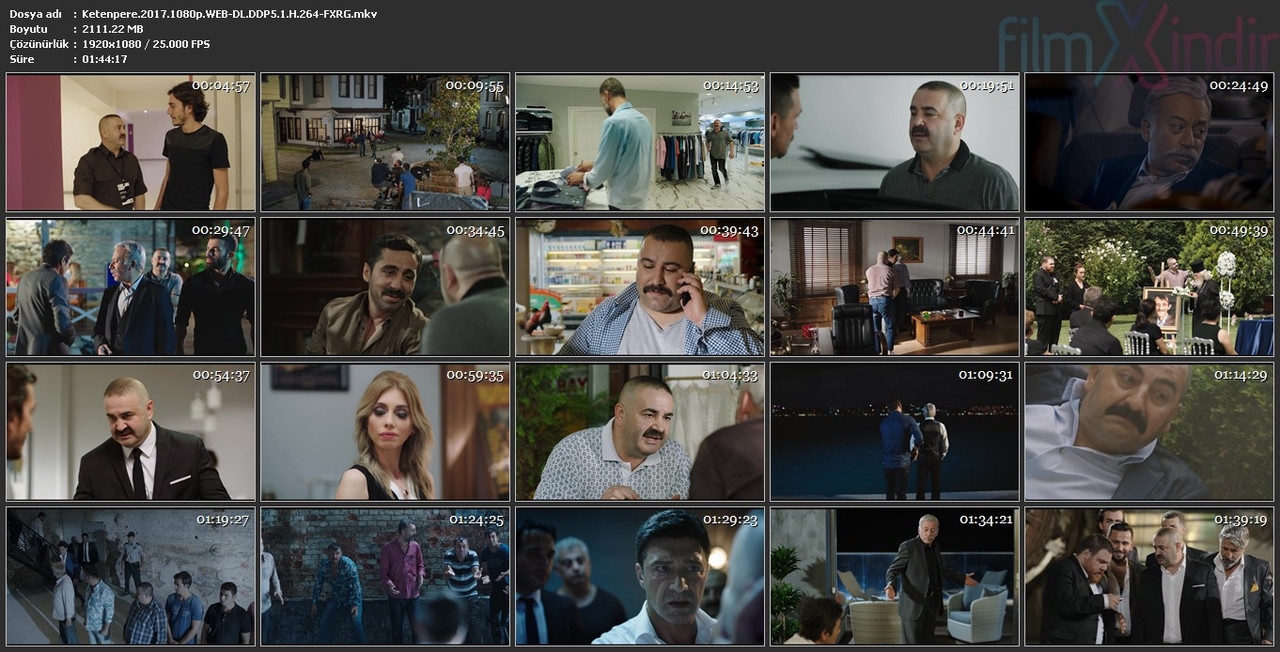This screenshot has height=652, width=1280.
Task: View the screenshot timestamped 01:14:29
Action: tap(1149, 432)
